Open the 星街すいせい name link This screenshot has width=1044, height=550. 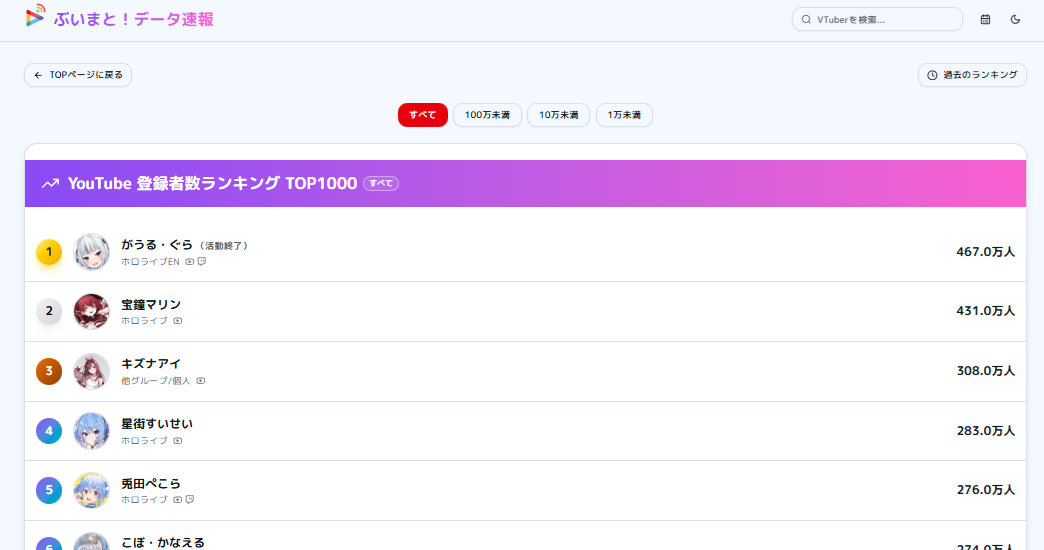point(157,423)
